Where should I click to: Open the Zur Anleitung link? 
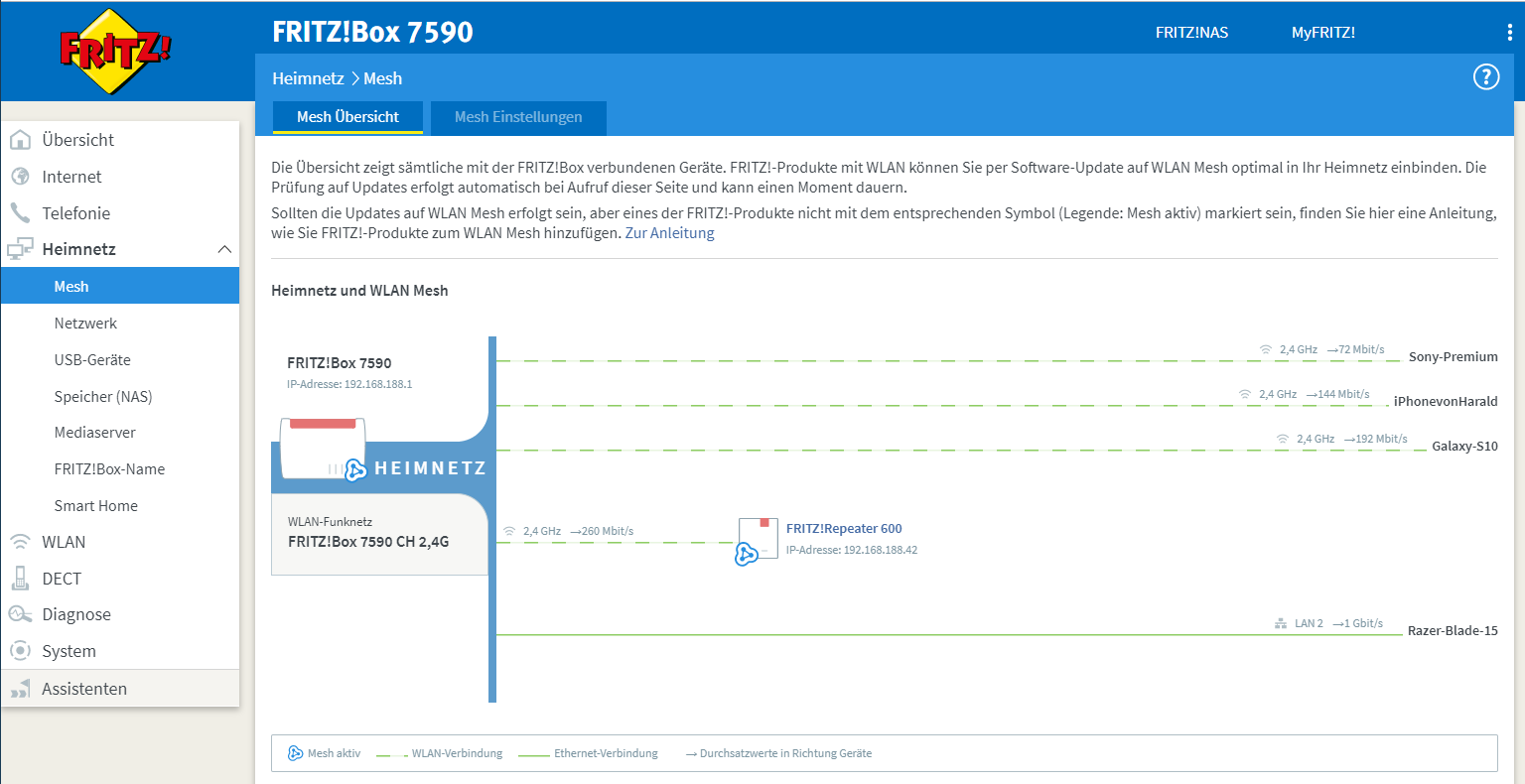pos(669,233)
